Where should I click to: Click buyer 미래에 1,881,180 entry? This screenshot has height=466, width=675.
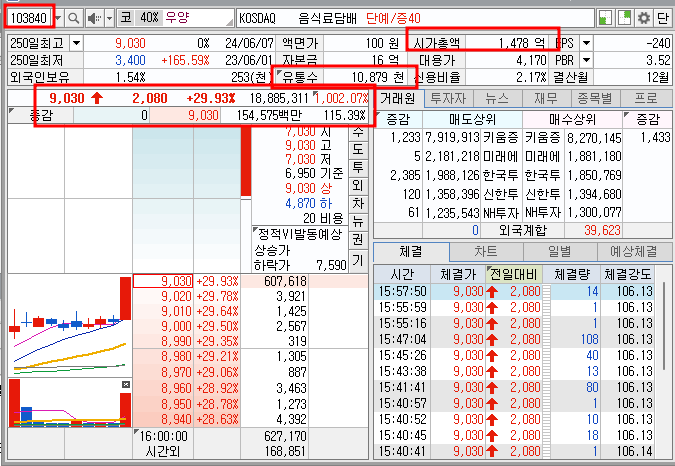click(x=573, y=156)
